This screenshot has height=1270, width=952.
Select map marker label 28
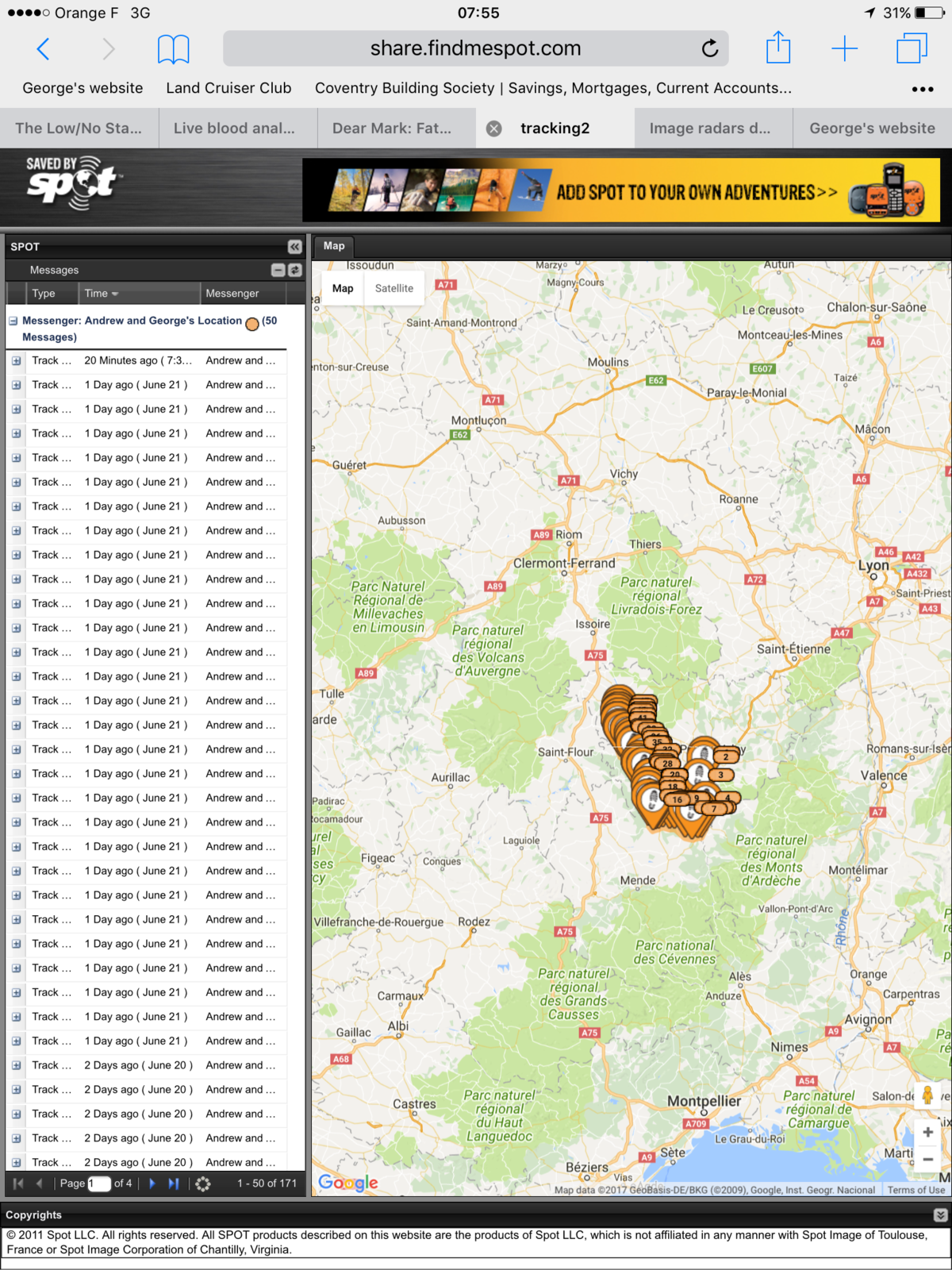tap(667, 763)
